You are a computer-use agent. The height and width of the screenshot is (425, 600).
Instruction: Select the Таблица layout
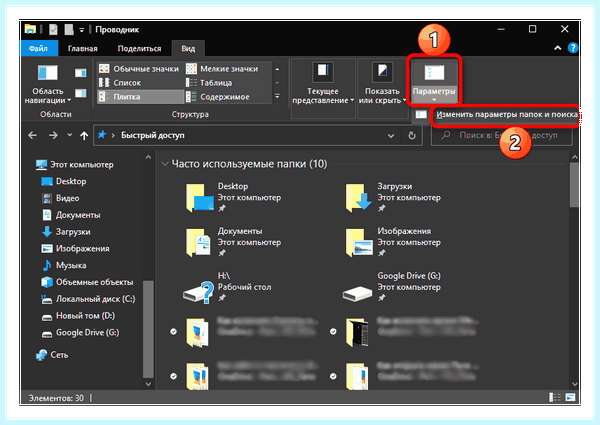pyautogui.click(x=209, y=83)
